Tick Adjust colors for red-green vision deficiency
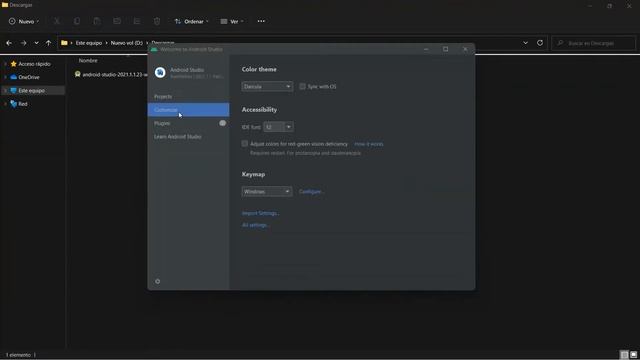Image resolution: width=640 pixels, height=360 pixels. click(244, 144)
